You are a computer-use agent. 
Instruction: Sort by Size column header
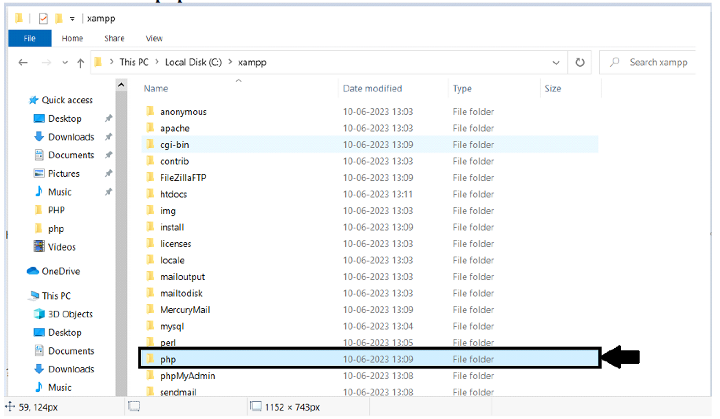[553, 89]
